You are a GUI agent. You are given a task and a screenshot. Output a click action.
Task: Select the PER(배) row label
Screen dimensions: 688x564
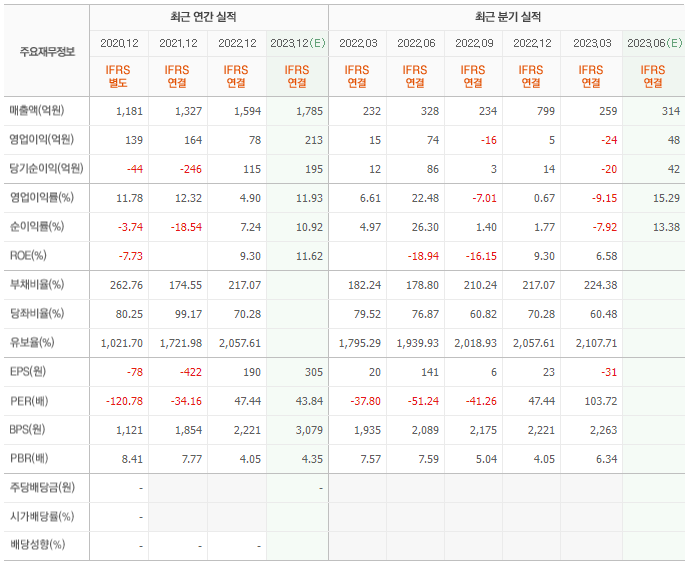tap(29, 401)
